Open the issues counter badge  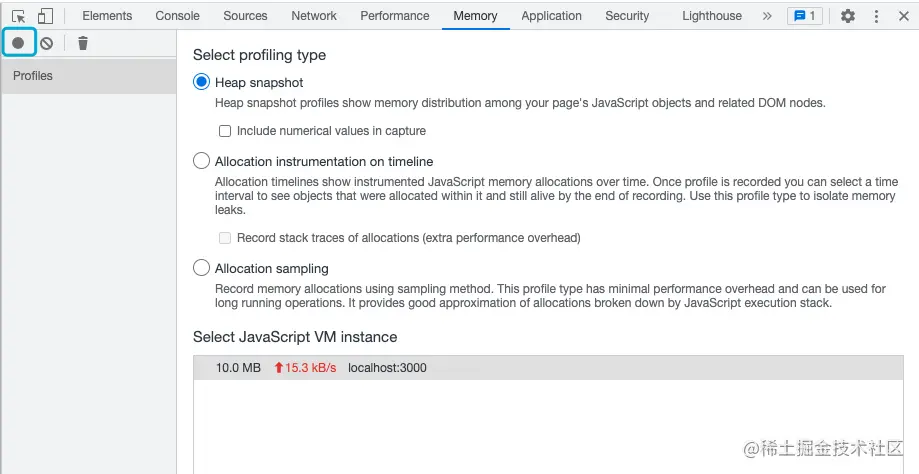[804, 16]
